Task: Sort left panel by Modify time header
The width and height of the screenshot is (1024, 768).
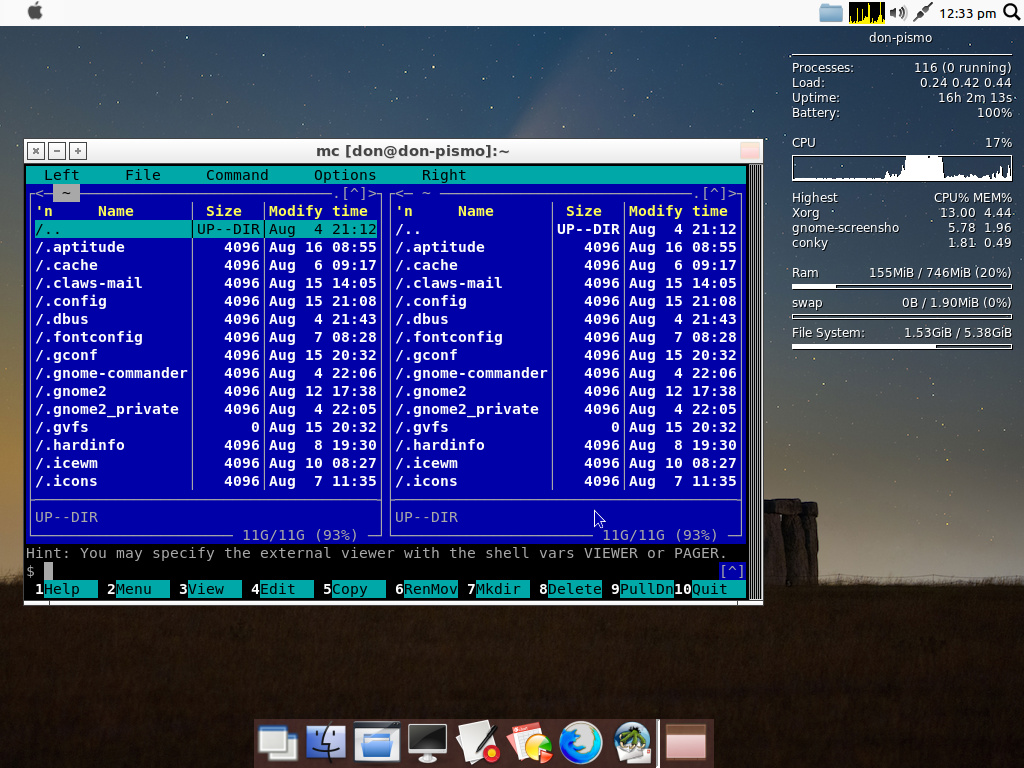Action: (x=318, y=211)
